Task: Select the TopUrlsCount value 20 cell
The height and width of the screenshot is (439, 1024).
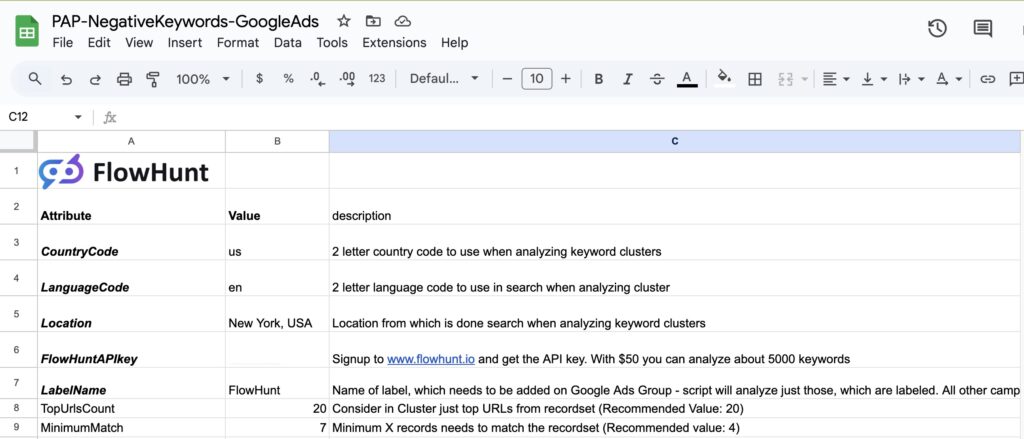Action: click(277, 409)
